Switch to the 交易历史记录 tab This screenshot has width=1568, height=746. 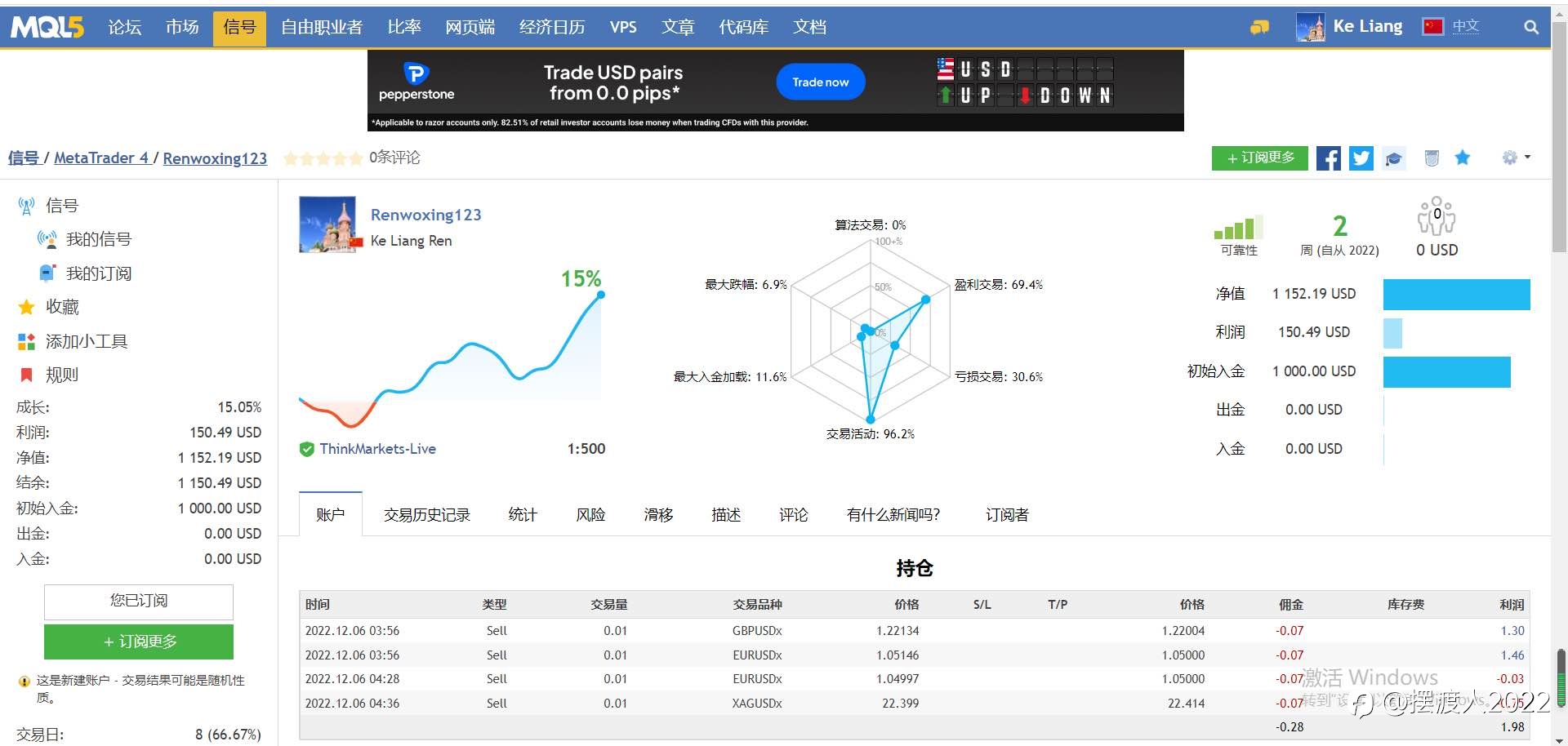[x=427, y=515]
